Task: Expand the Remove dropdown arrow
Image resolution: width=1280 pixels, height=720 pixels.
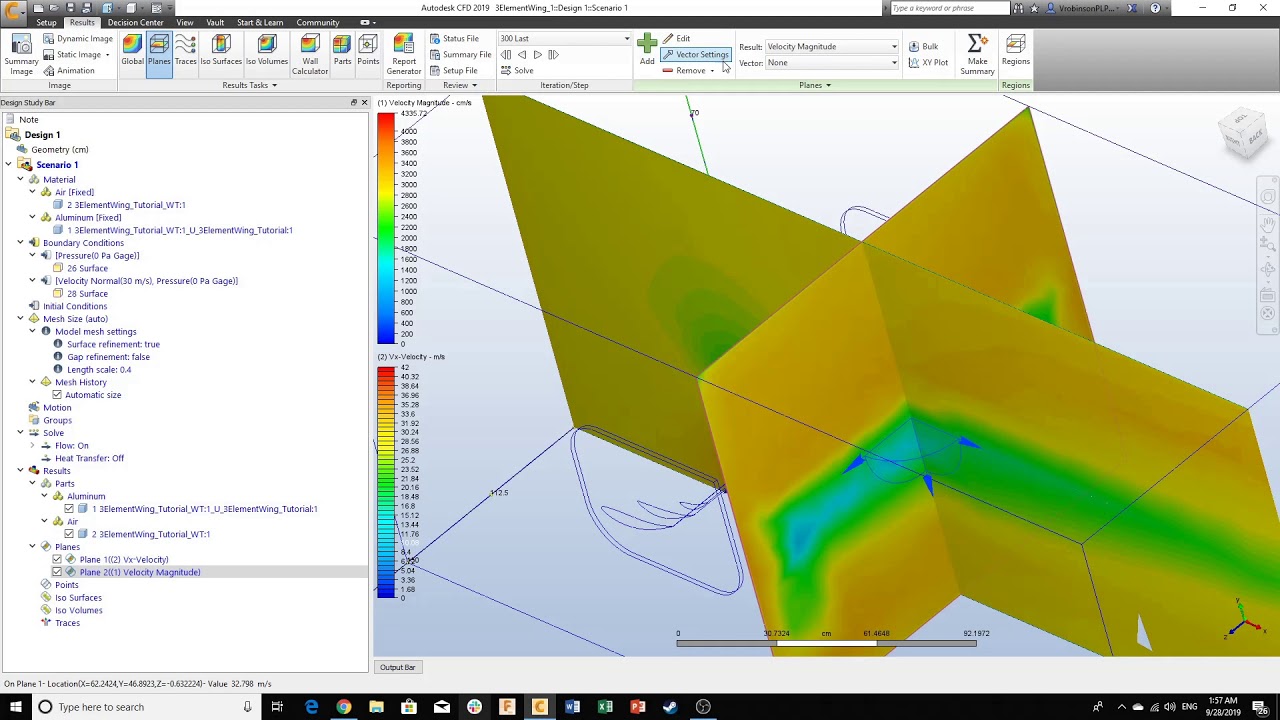Action: click(x=712, y=71)
